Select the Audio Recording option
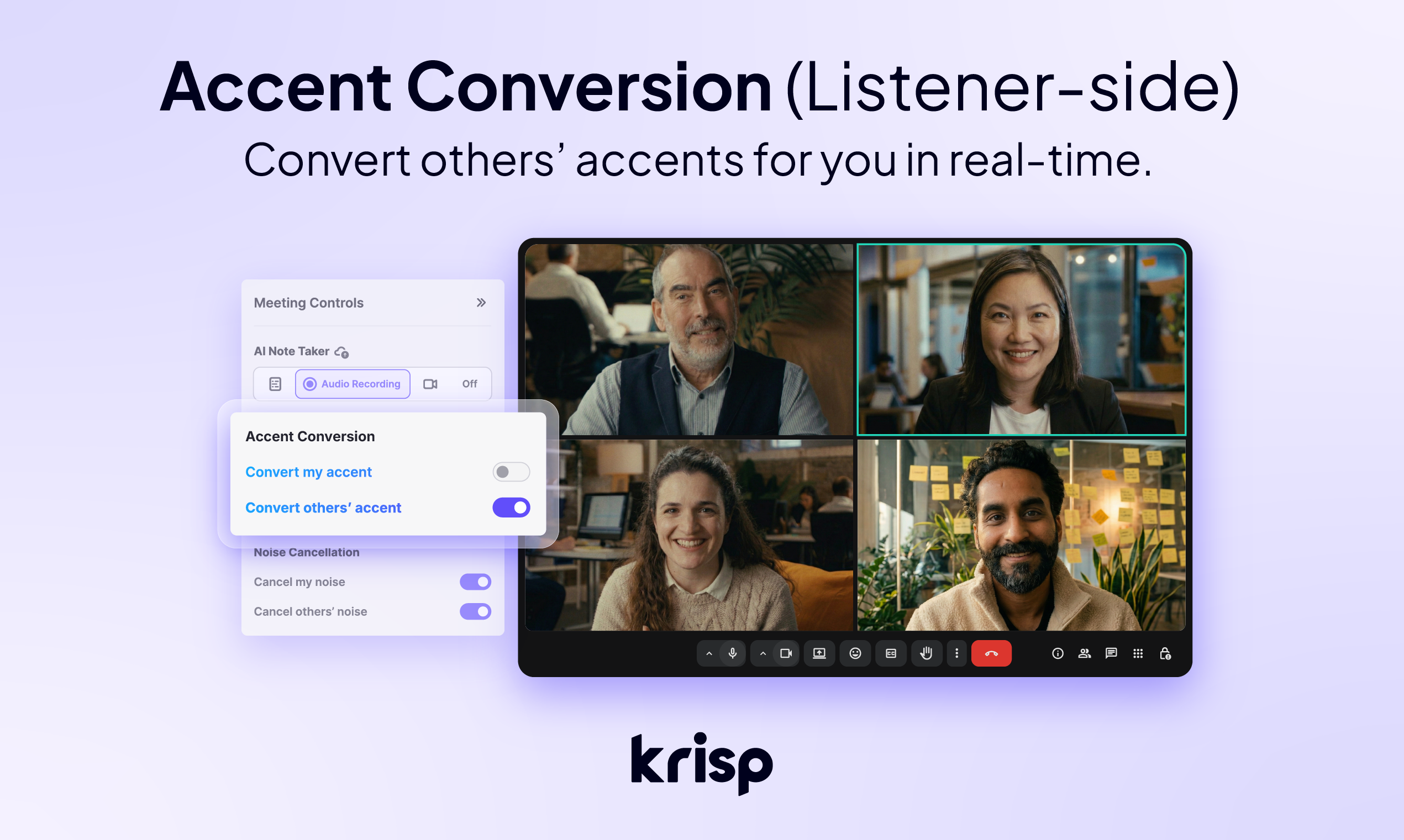 pos(352,383)
